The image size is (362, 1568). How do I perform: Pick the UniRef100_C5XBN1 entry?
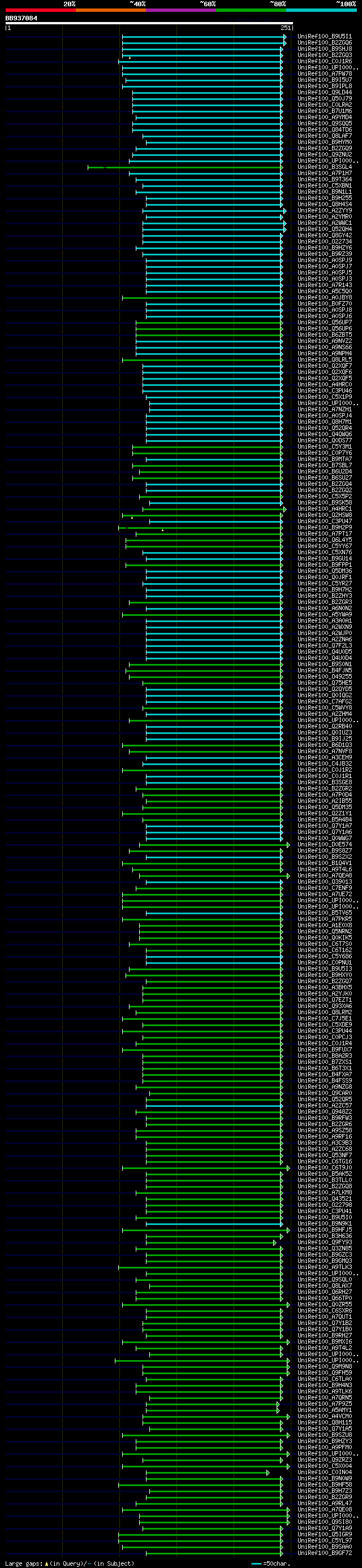point(324,186)
